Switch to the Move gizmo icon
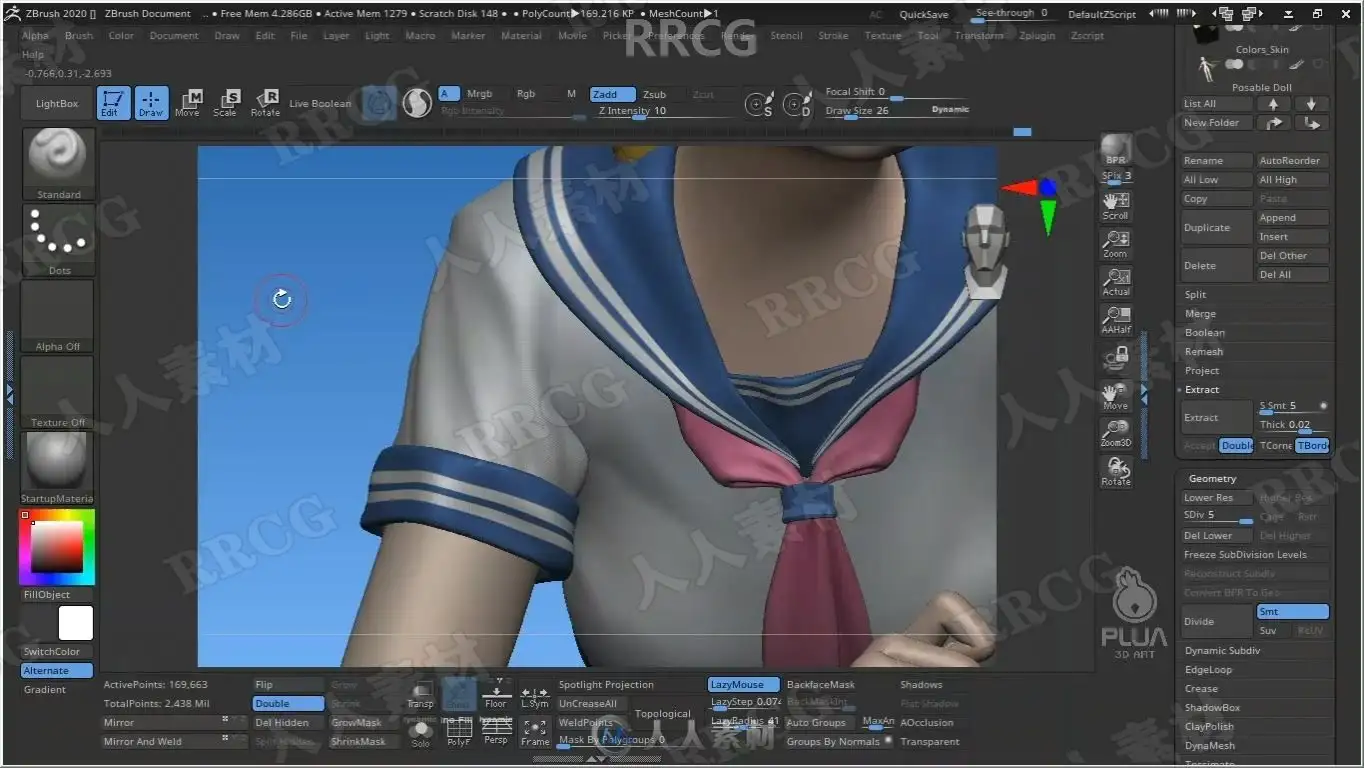The width and height of the screenshot is (1364, 768). click(187, 103)
